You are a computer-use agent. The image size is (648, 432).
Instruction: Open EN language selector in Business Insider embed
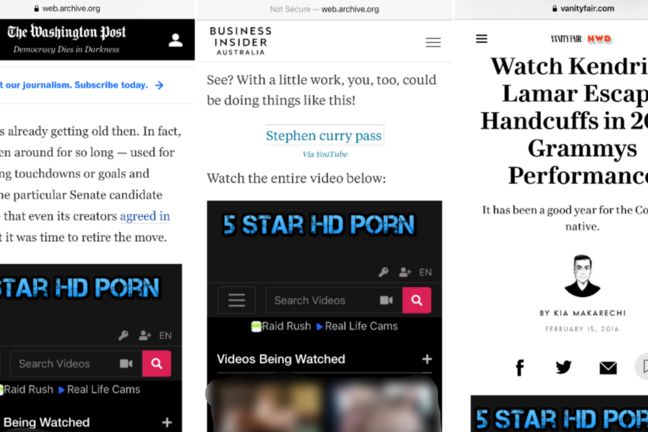pos(425,272)
